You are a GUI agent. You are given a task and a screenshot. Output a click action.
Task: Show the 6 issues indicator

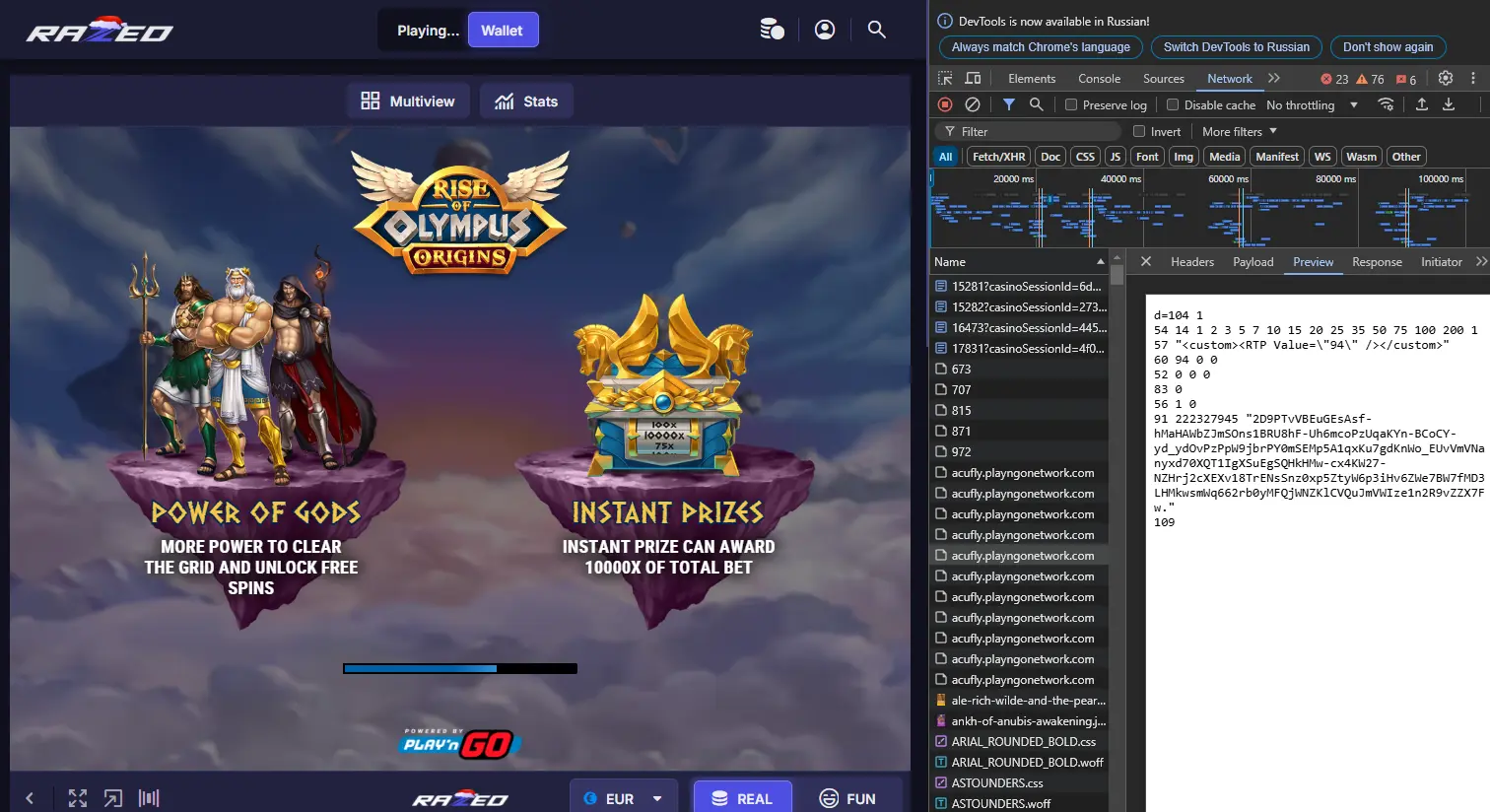pyautogui.click(x=1406, y=79)
